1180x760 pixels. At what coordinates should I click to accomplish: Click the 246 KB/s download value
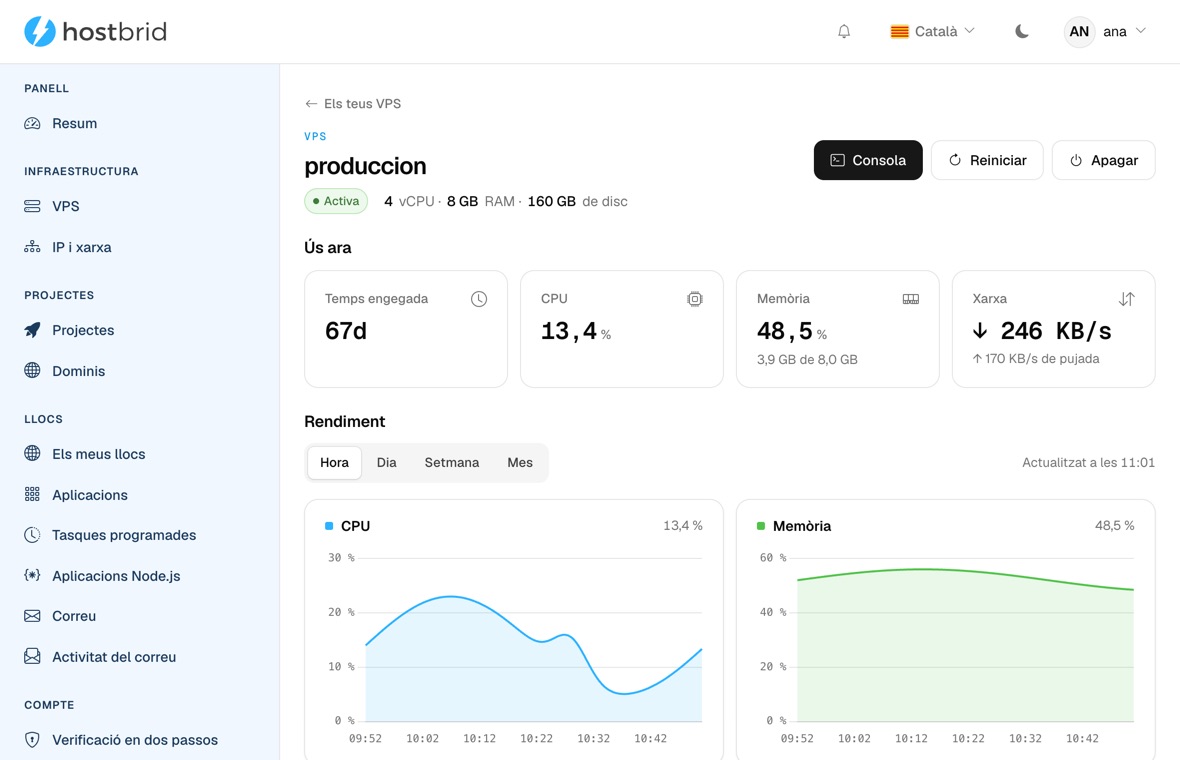1042,331
